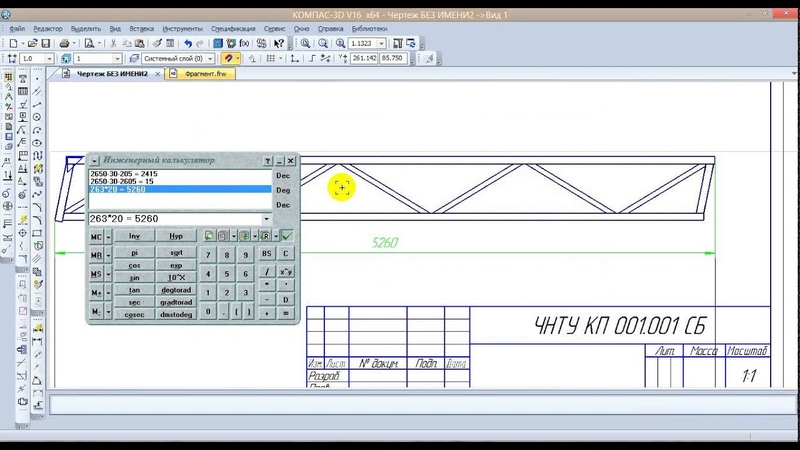The height and width of the screenshot is (450, 800).
Task: Click the equals button in the calculator
Action: pos(286,313)
